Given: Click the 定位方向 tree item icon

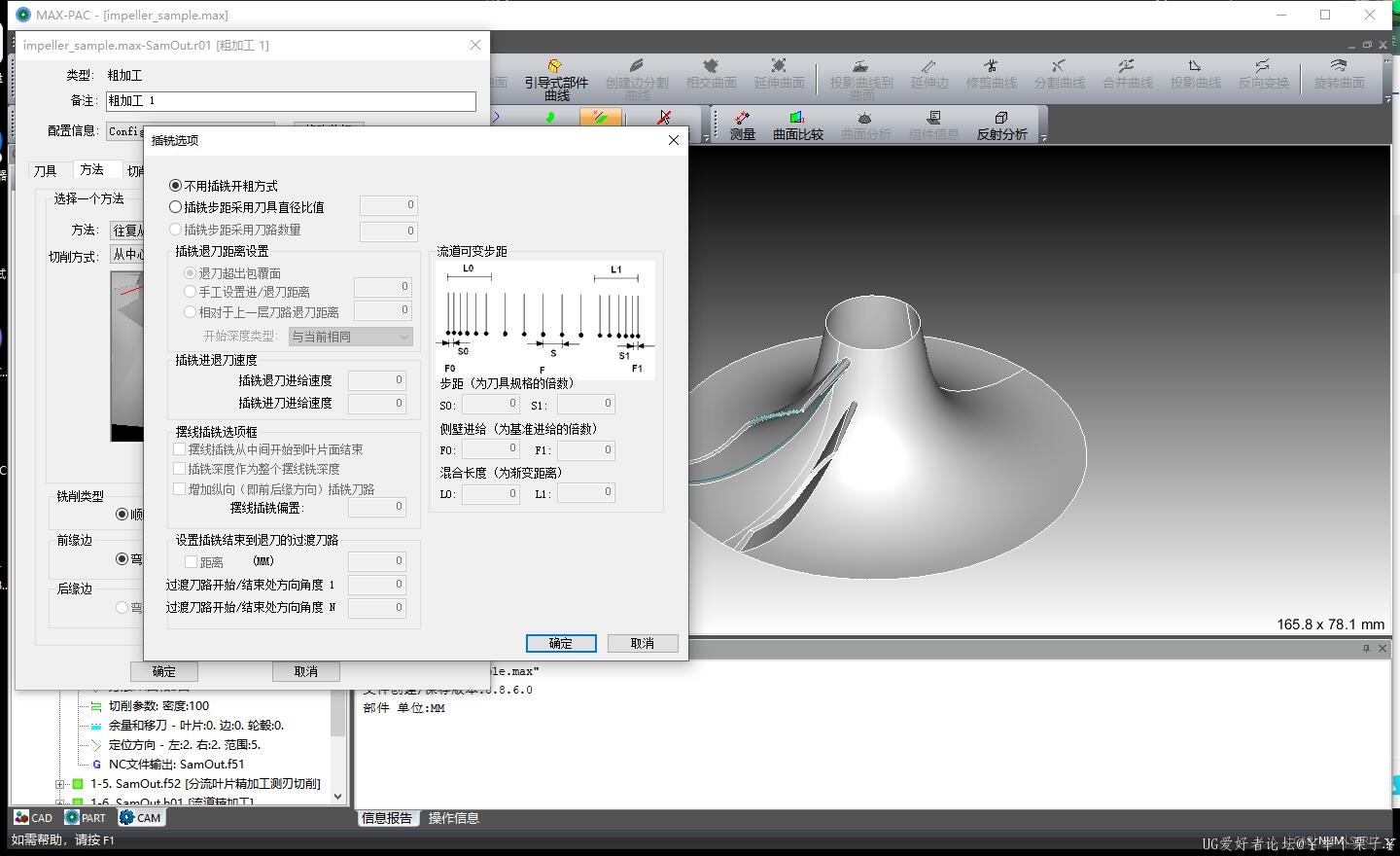Looking at the screenshot, I should [x=96, y=745].
